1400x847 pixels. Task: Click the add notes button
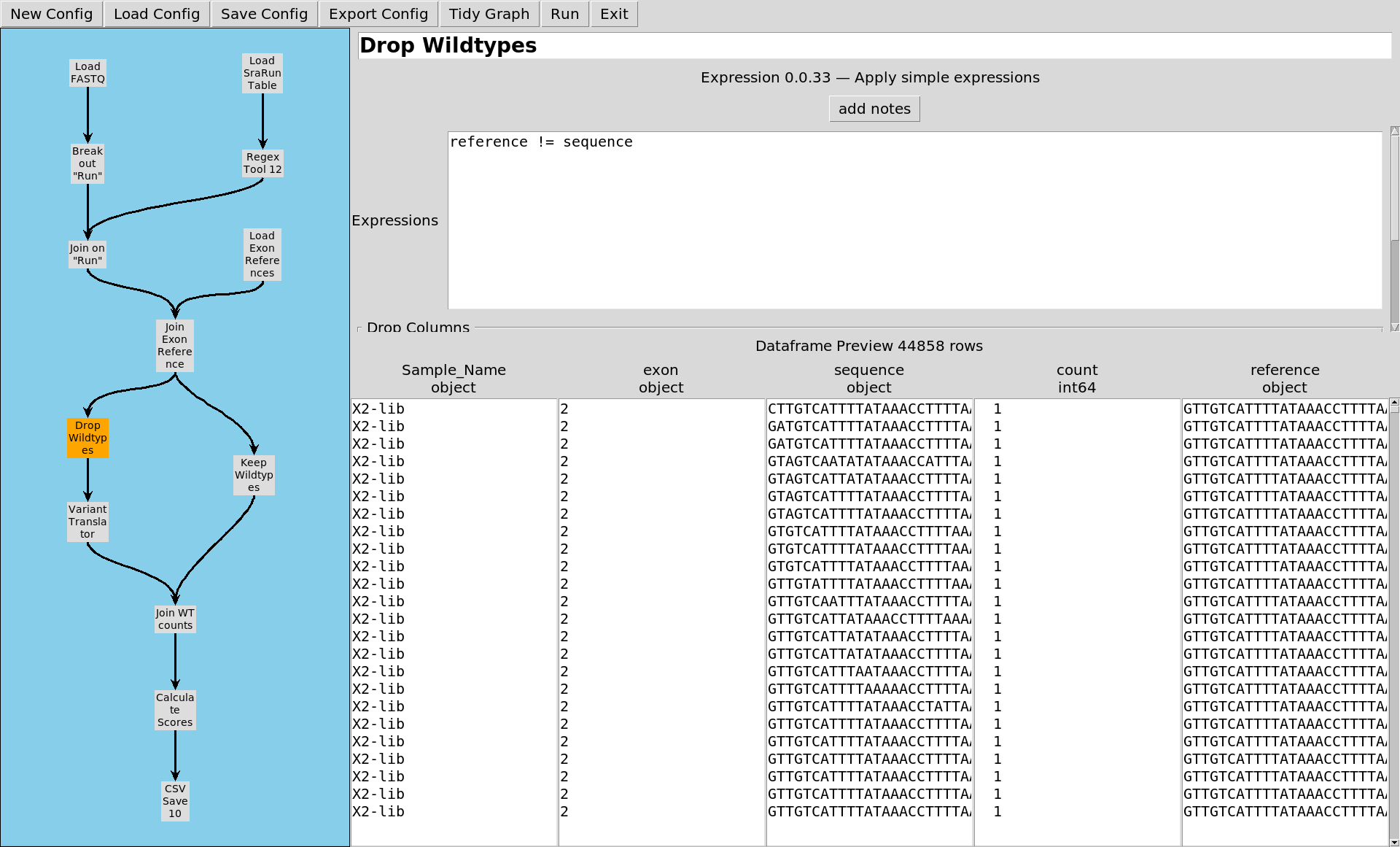point(874,109)
